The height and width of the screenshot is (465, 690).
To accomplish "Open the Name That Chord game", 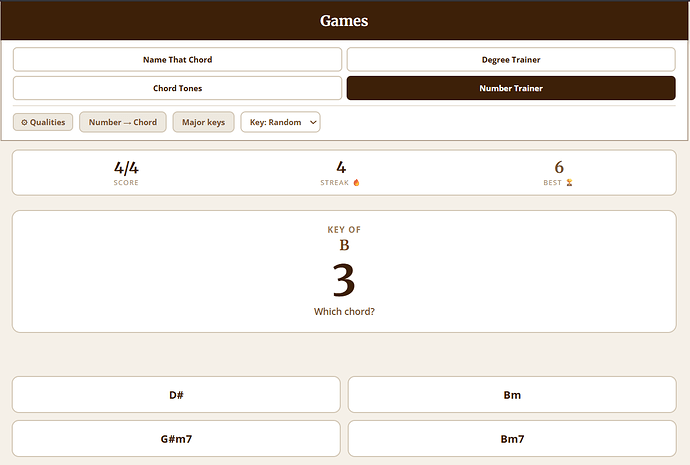I will [177, 59].
